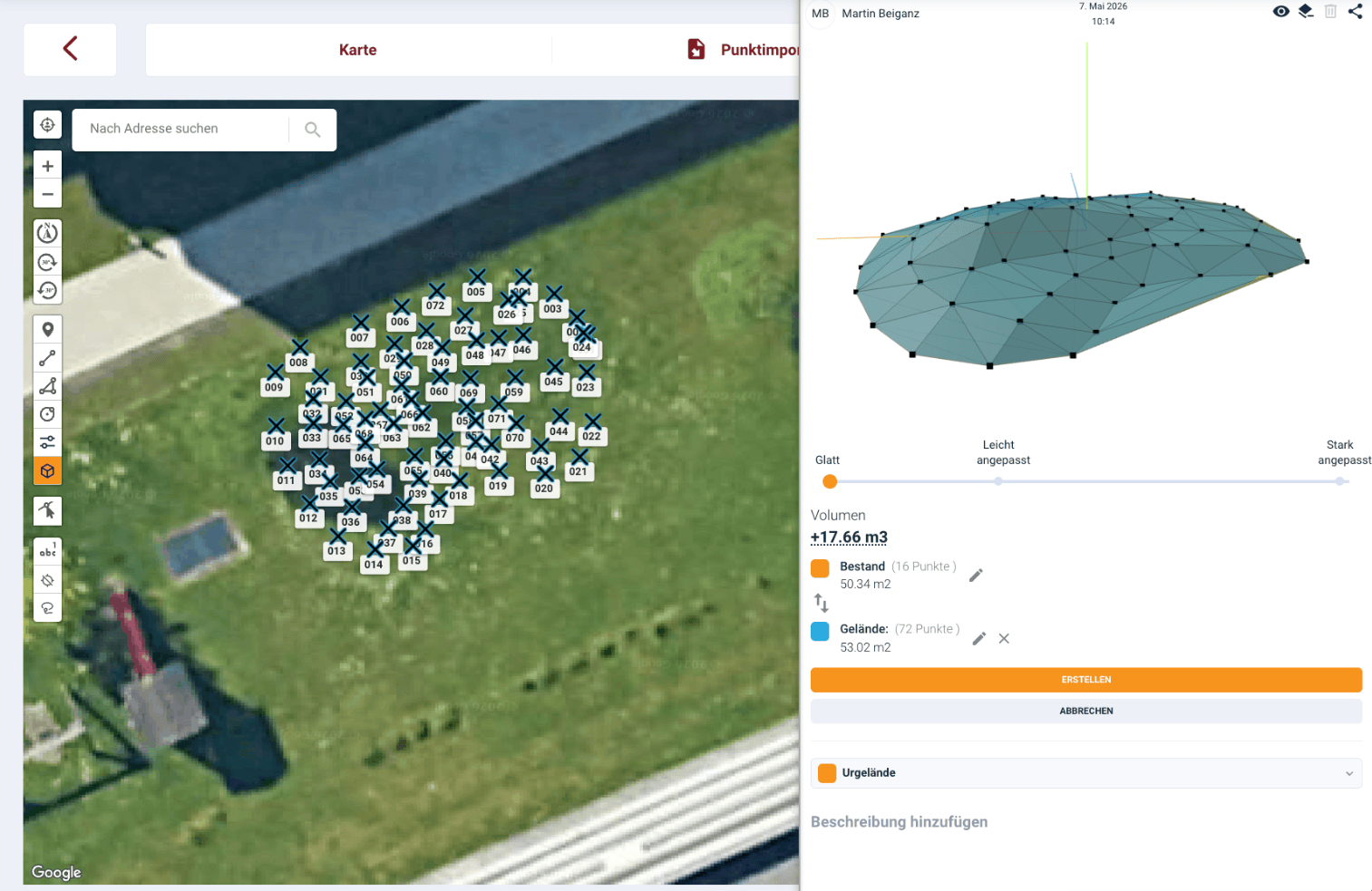Viewport: 1372px width, 891px height.
Task: Select the orange volume cube tool
Action: click(x=47, y=471)
